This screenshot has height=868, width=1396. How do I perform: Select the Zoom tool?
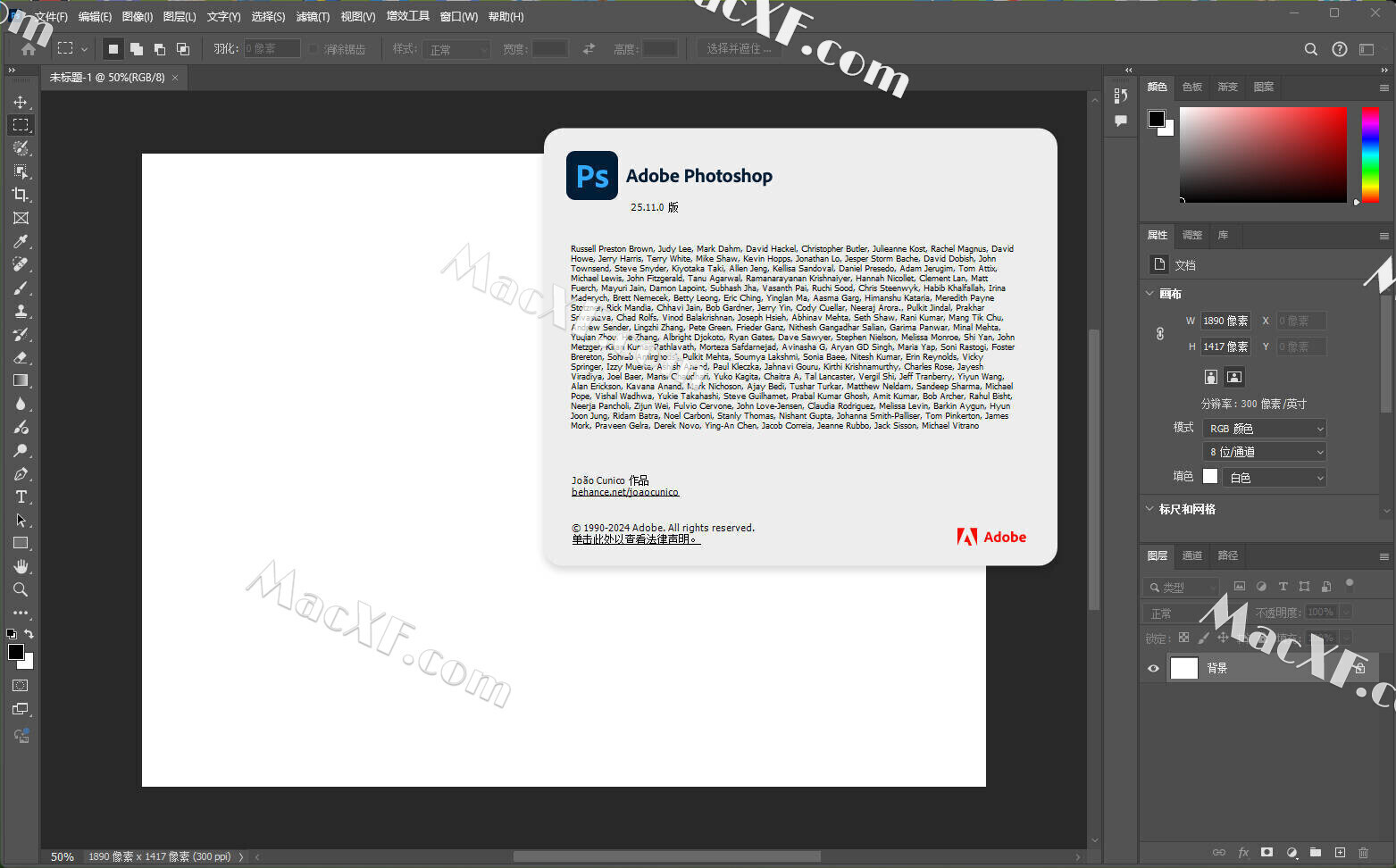click(21, 589)
